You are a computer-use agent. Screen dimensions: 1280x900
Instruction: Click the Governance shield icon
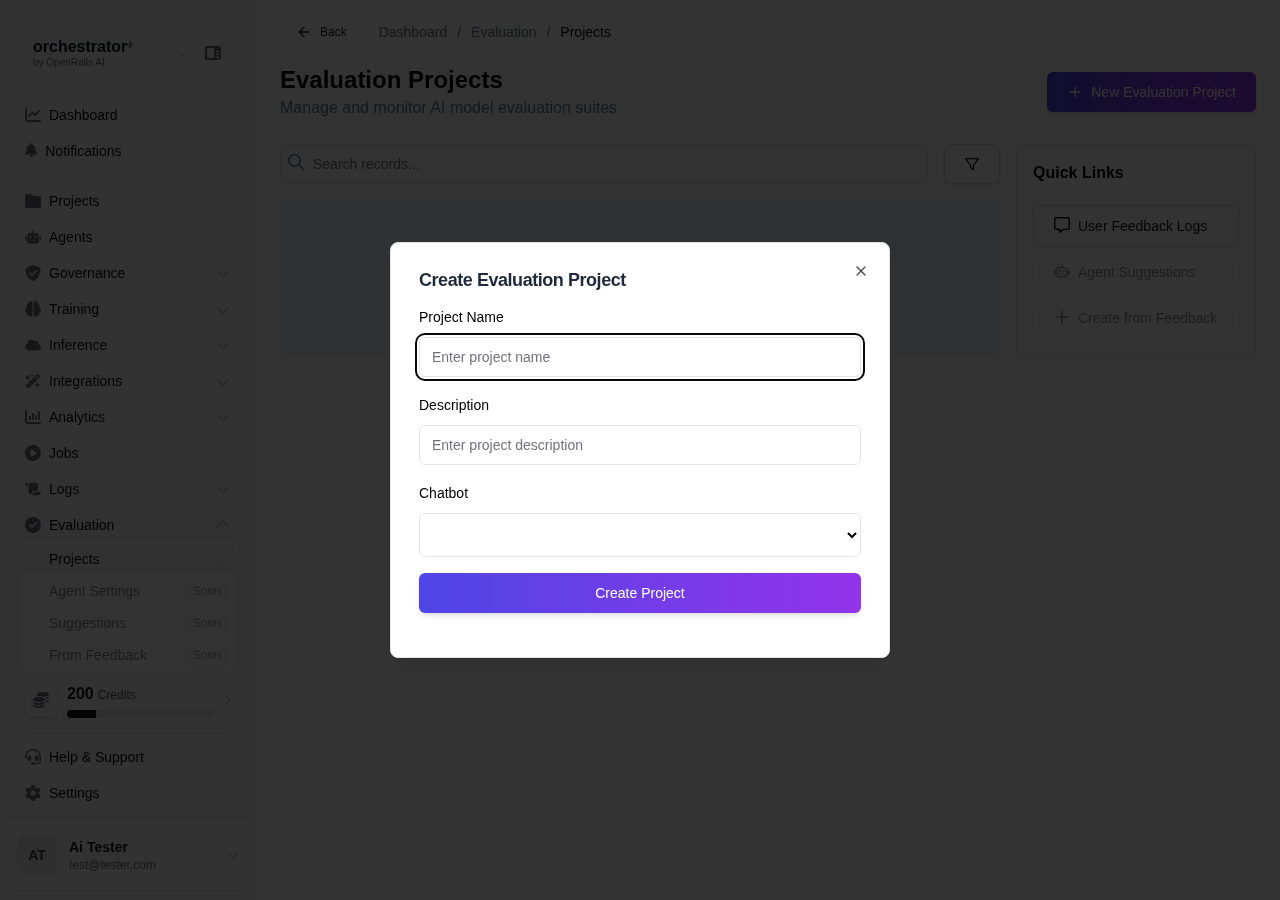click(x=33, y=272)
